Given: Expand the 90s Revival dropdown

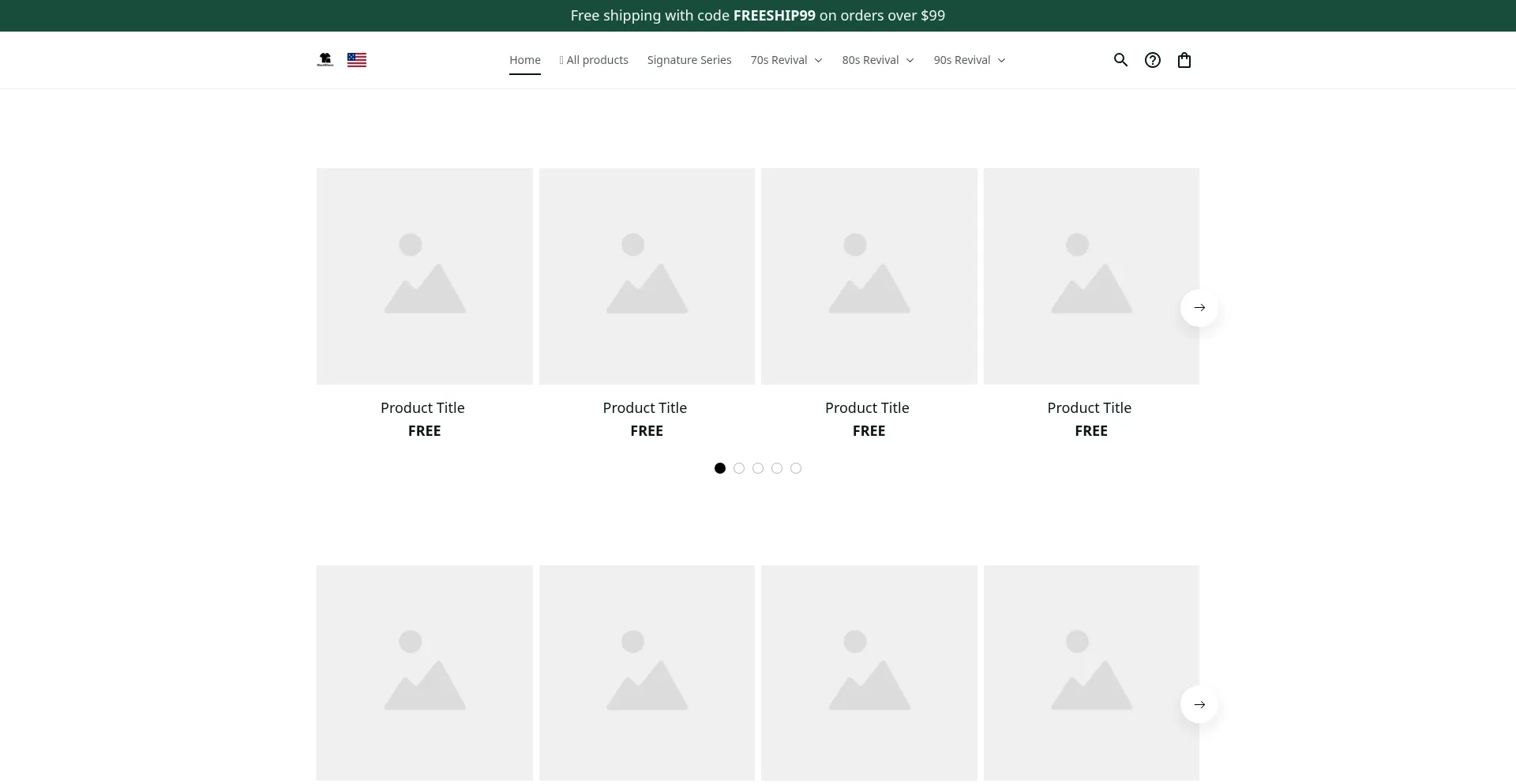Looking at the screenshot, I should (969, 60).
